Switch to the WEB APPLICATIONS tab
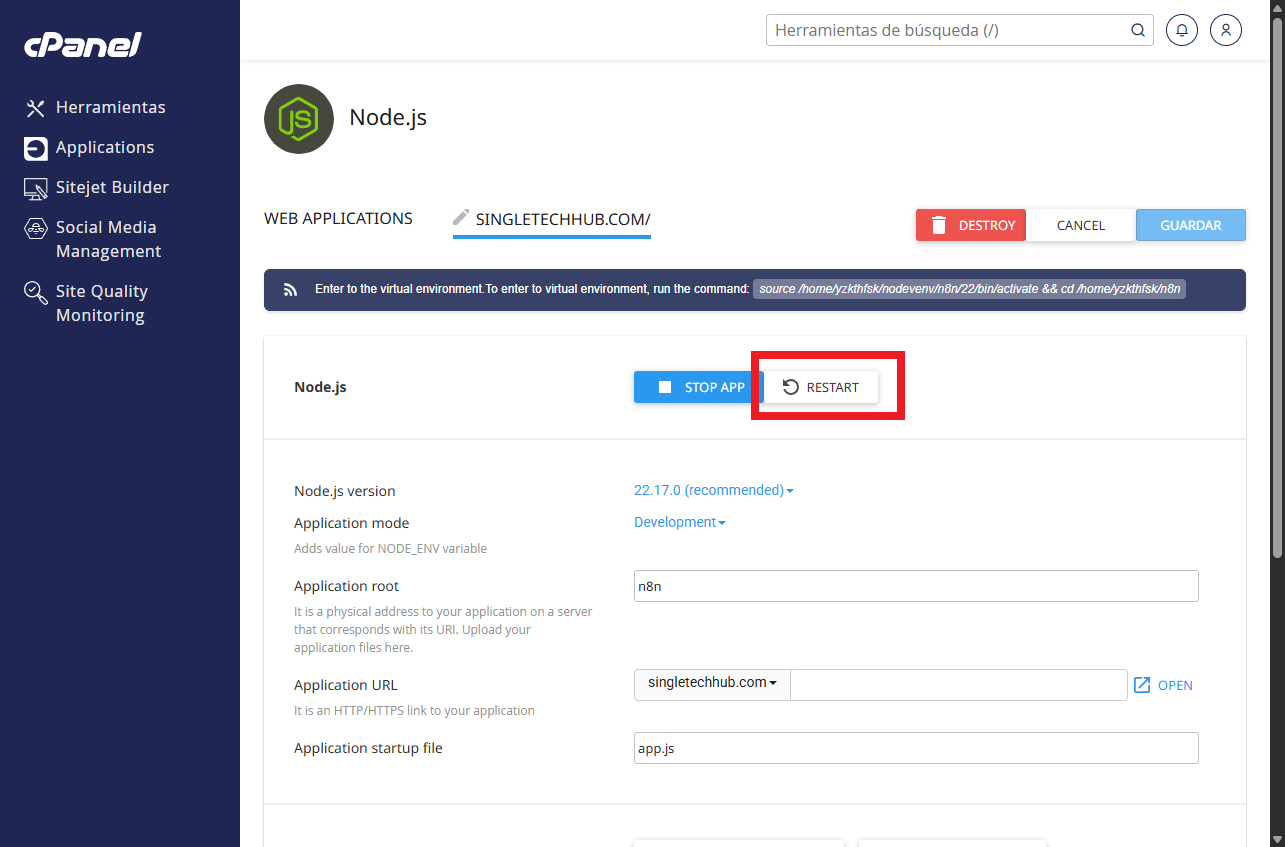The height and width of the screenshot is (847, 1285). [338, 218]
